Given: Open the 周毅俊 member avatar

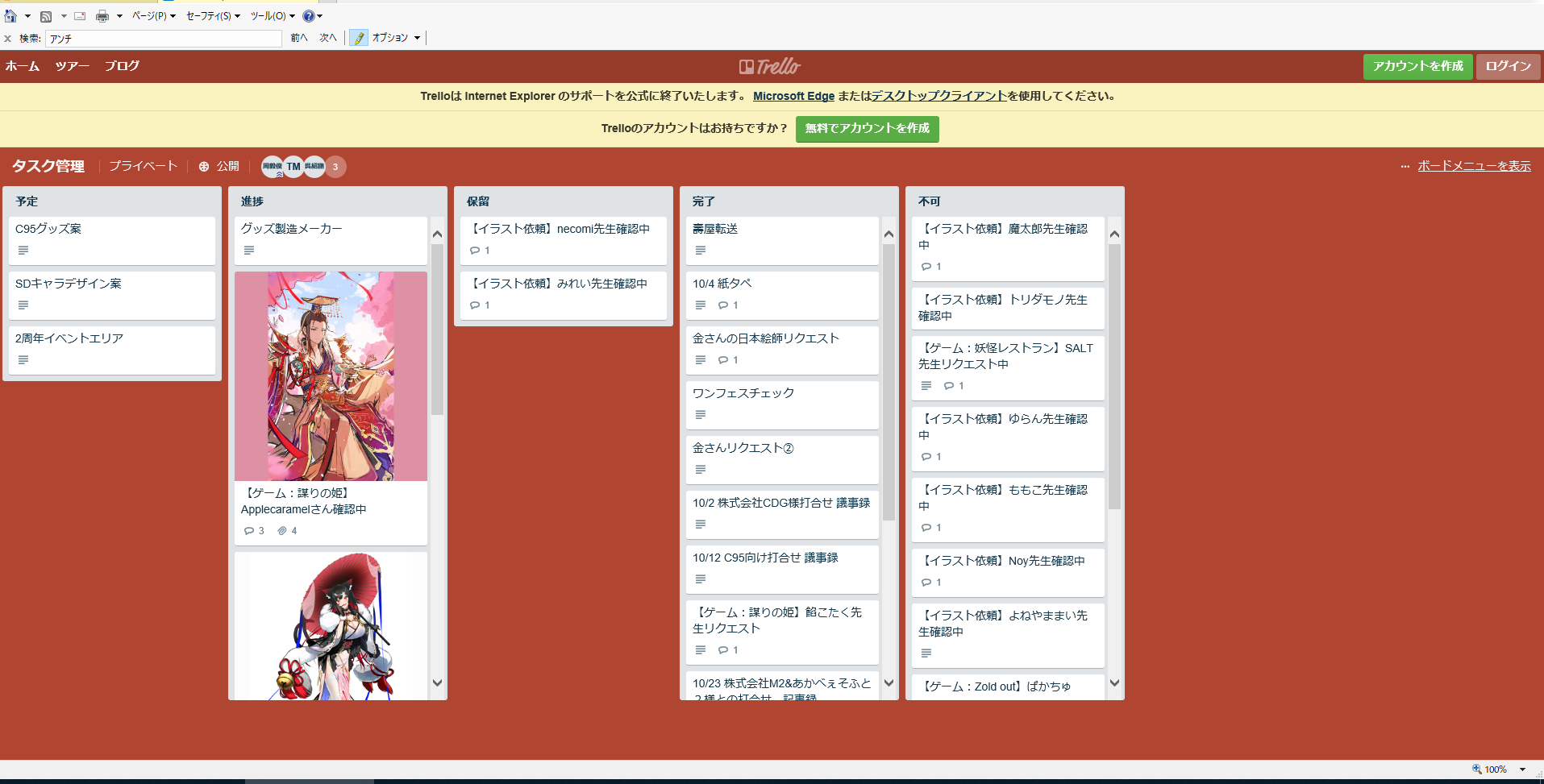Looking at the screenshot, I should (273, 166).
